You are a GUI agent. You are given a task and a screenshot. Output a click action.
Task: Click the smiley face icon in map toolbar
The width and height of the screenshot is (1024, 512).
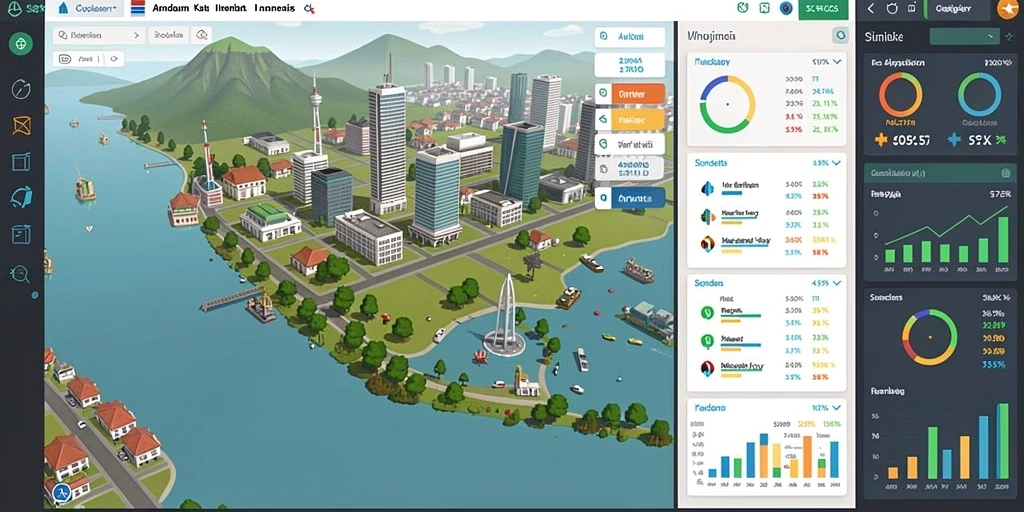pos(65,59)
